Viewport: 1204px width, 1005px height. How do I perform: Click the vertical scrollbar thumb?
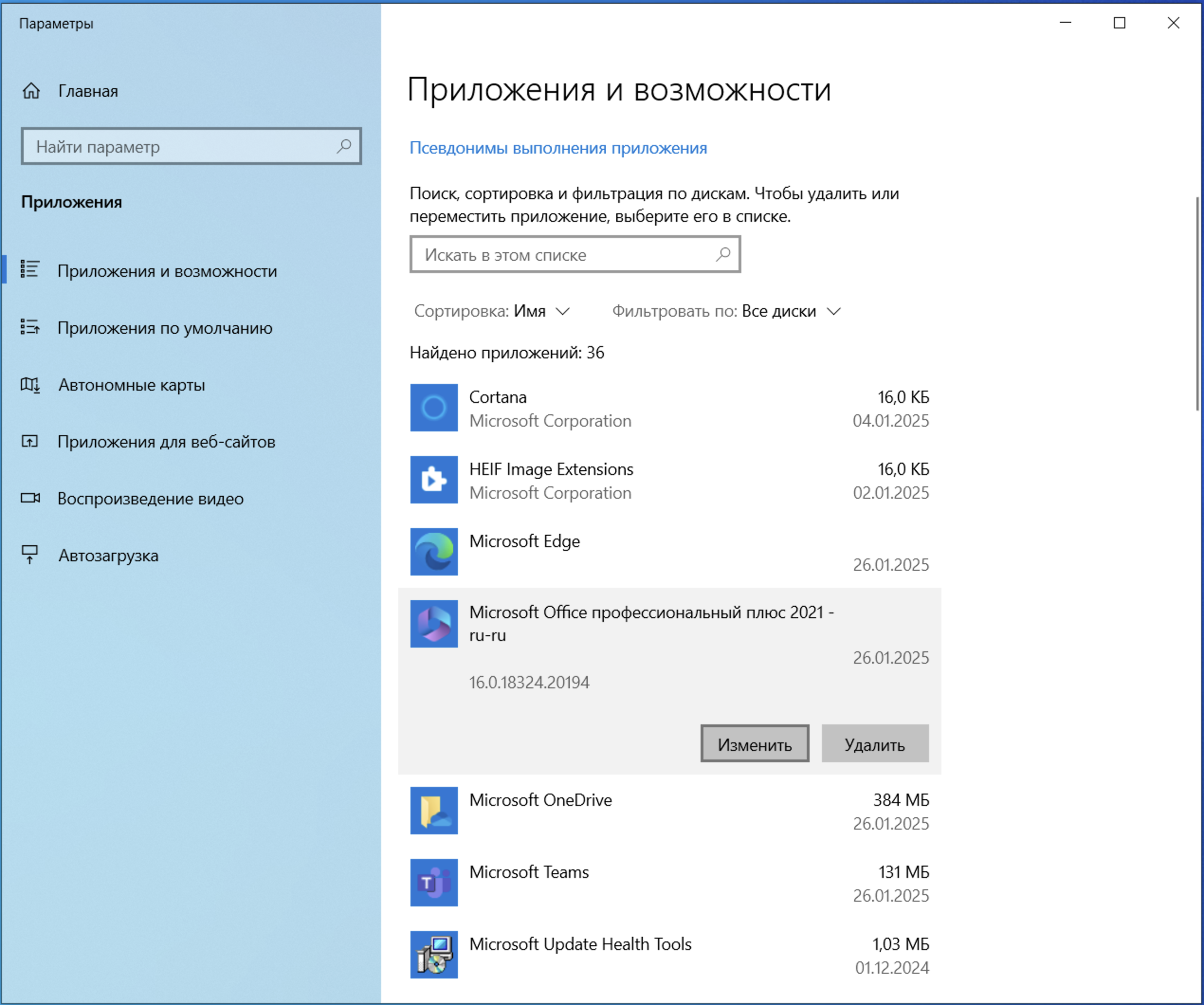tap(1197, 303)
